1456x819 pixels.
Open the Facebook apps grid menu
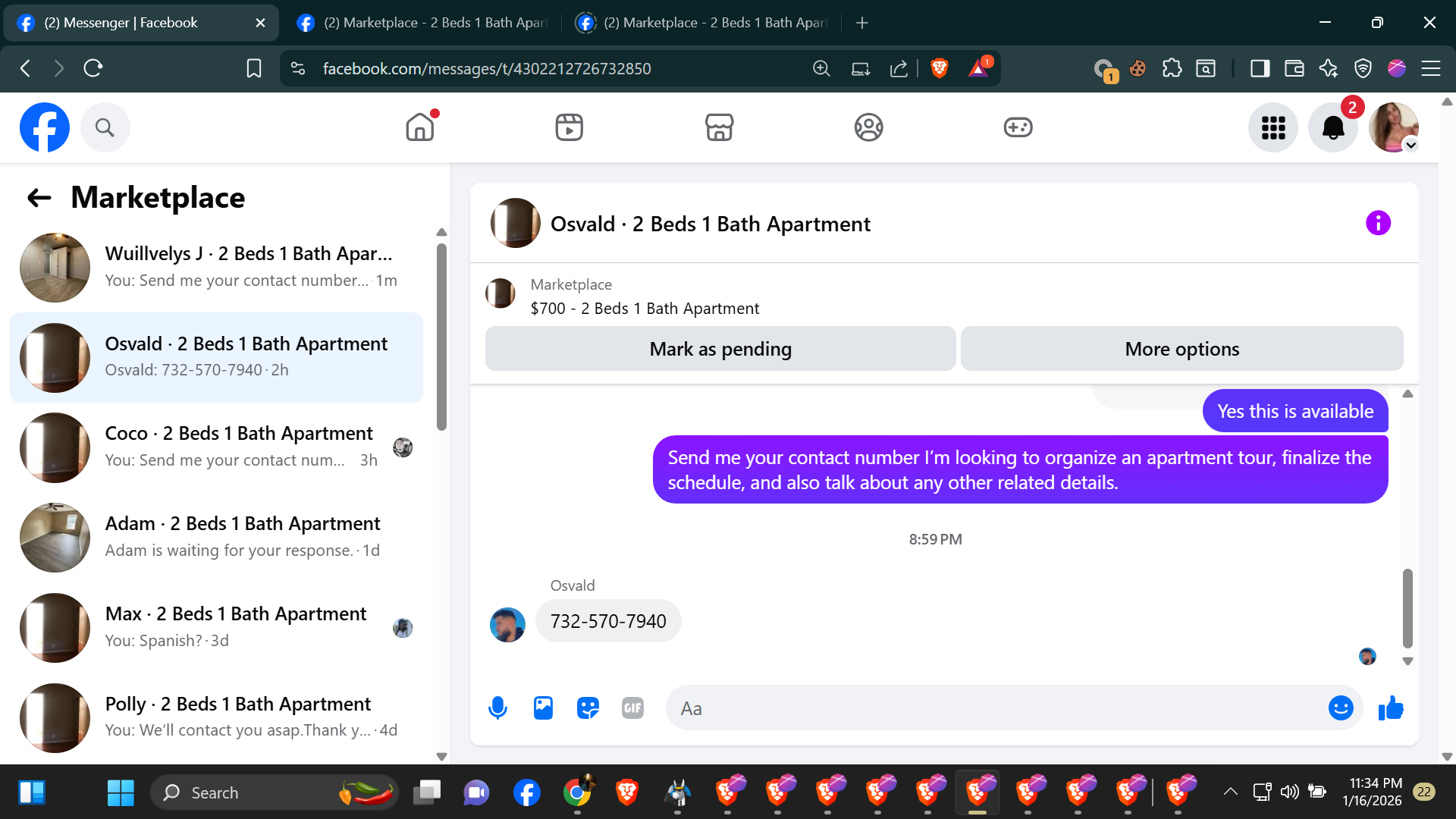1273,127
